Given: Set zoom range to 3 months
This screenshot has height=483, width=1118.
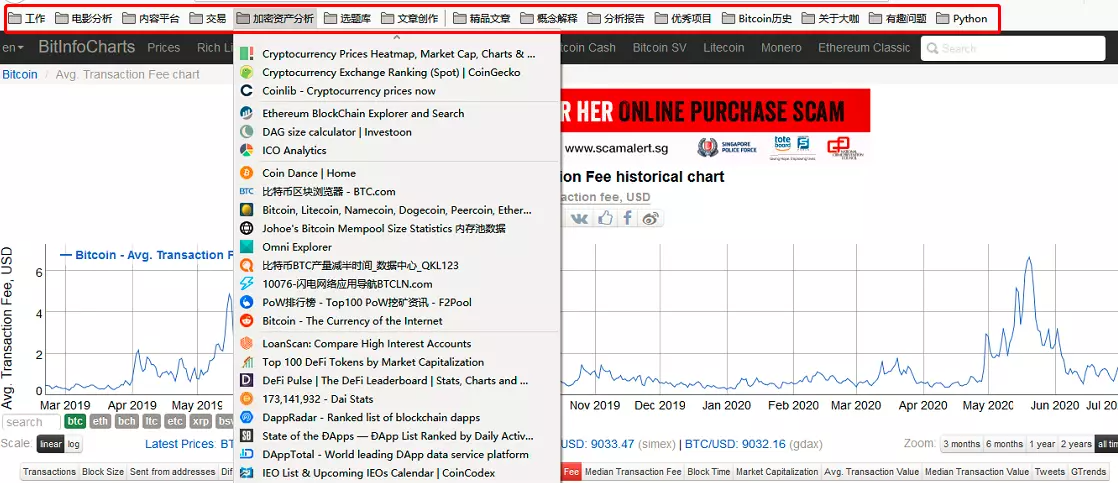Looking at the screenshot, I should tap(961, 444).
